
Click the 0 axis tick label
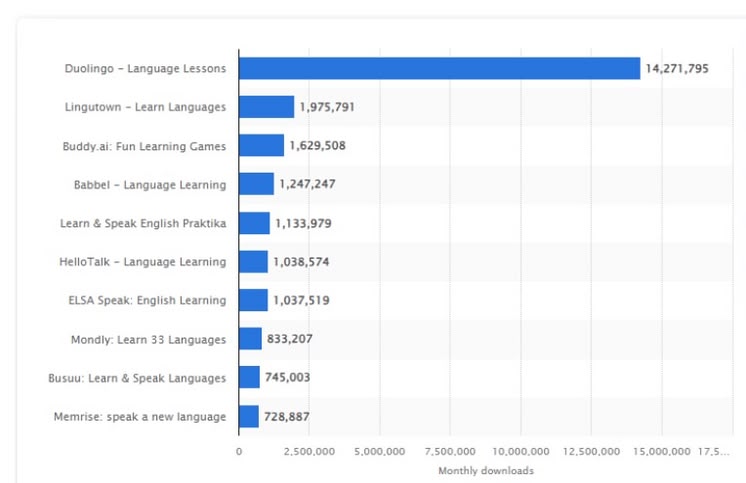(x=239, y=451)
